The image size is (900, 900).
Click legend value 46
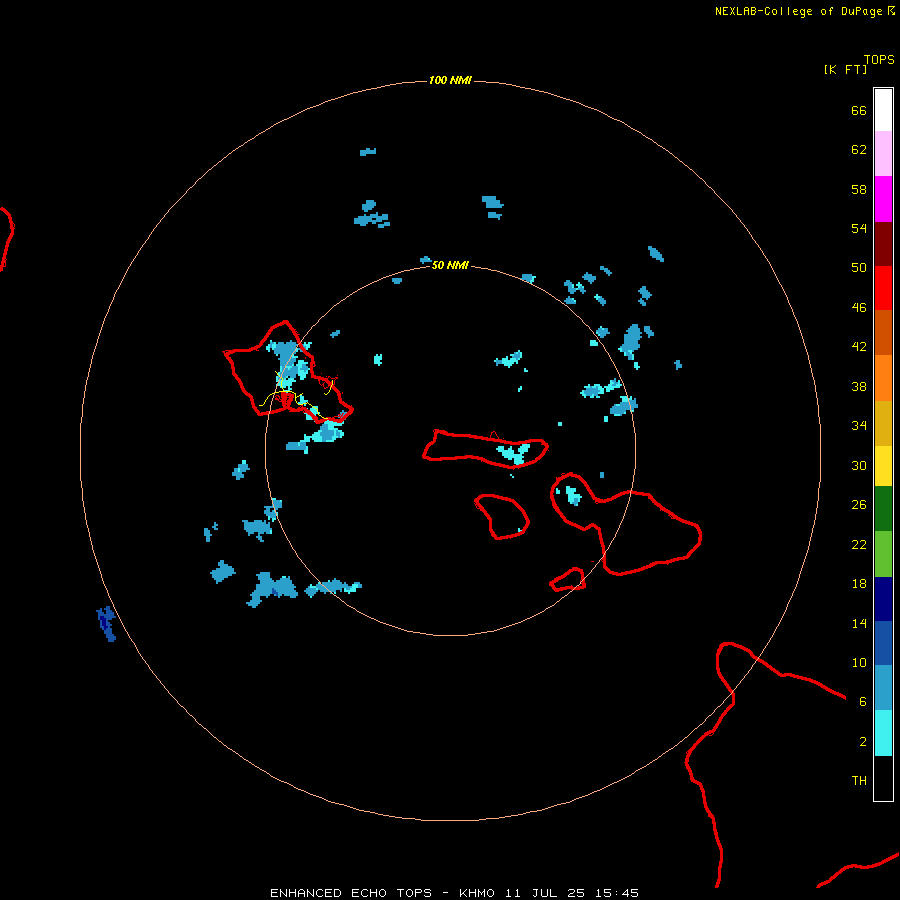pyautogui.click(x=859, y=308)
